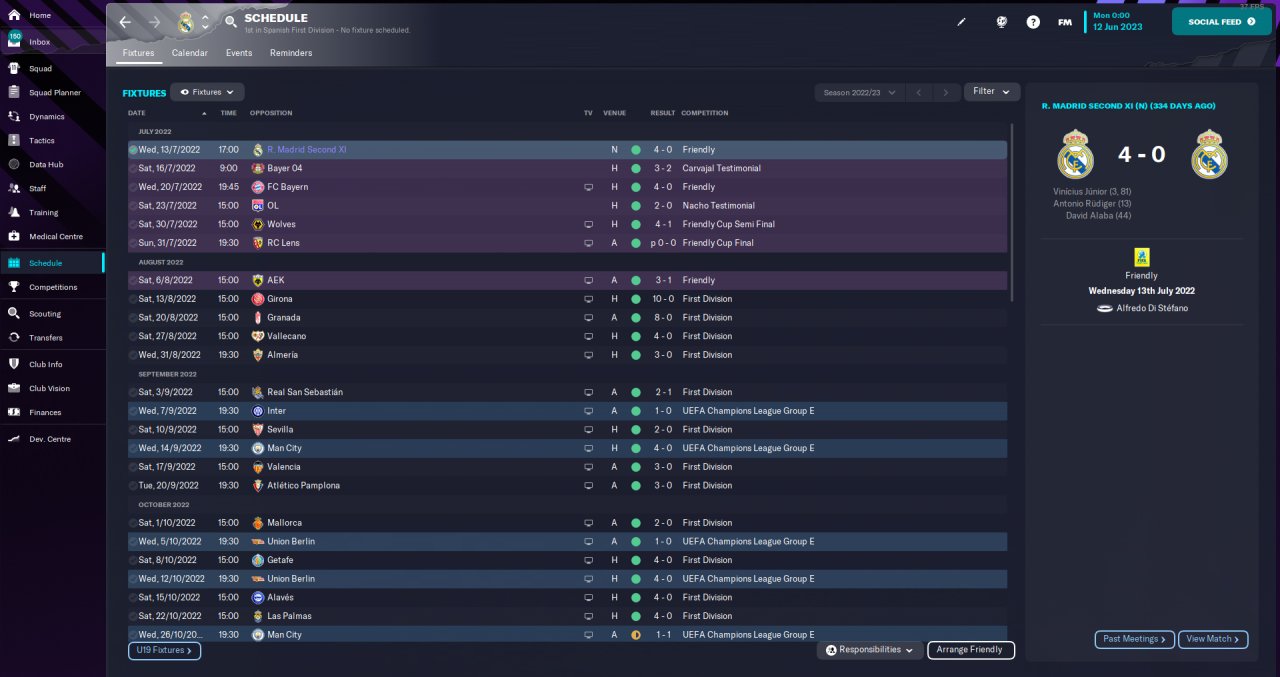
Task: Open the Staff icon in sidebar
Action: pos(14,189)
